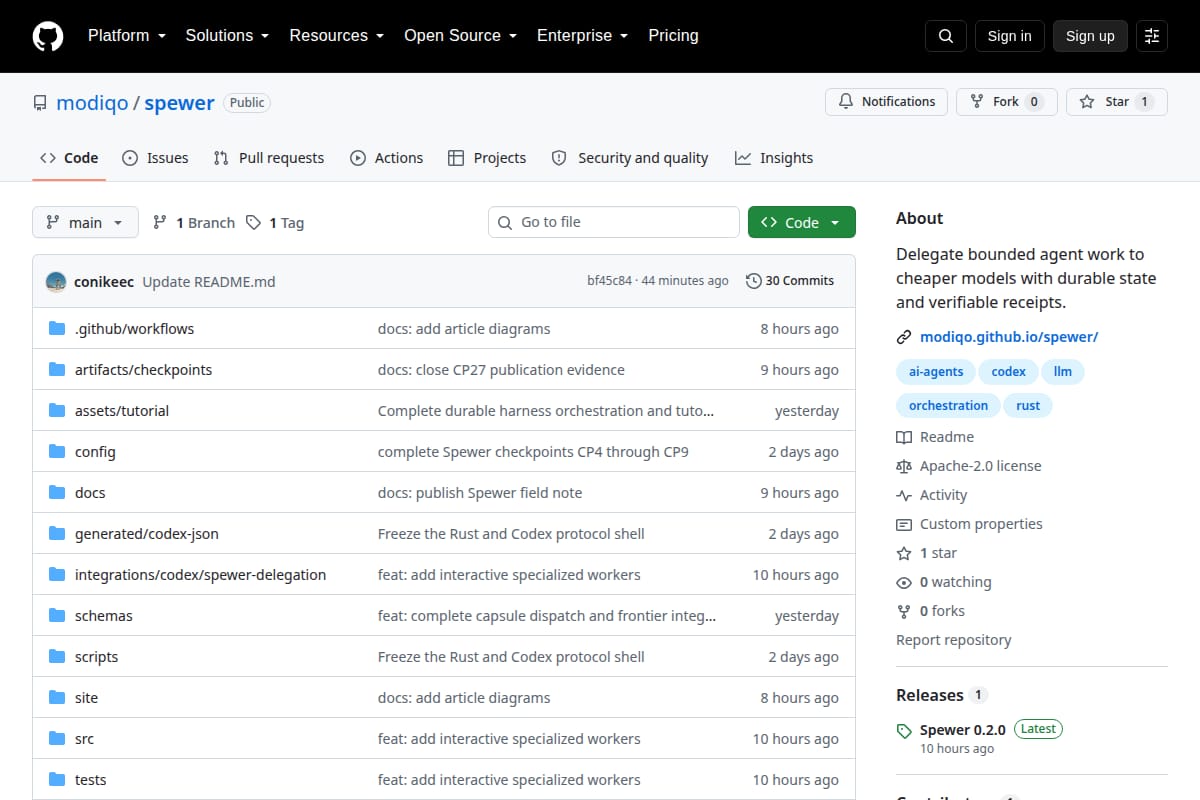
Task: Click repository icon before modiqo
Action: (x=40, y=103)
